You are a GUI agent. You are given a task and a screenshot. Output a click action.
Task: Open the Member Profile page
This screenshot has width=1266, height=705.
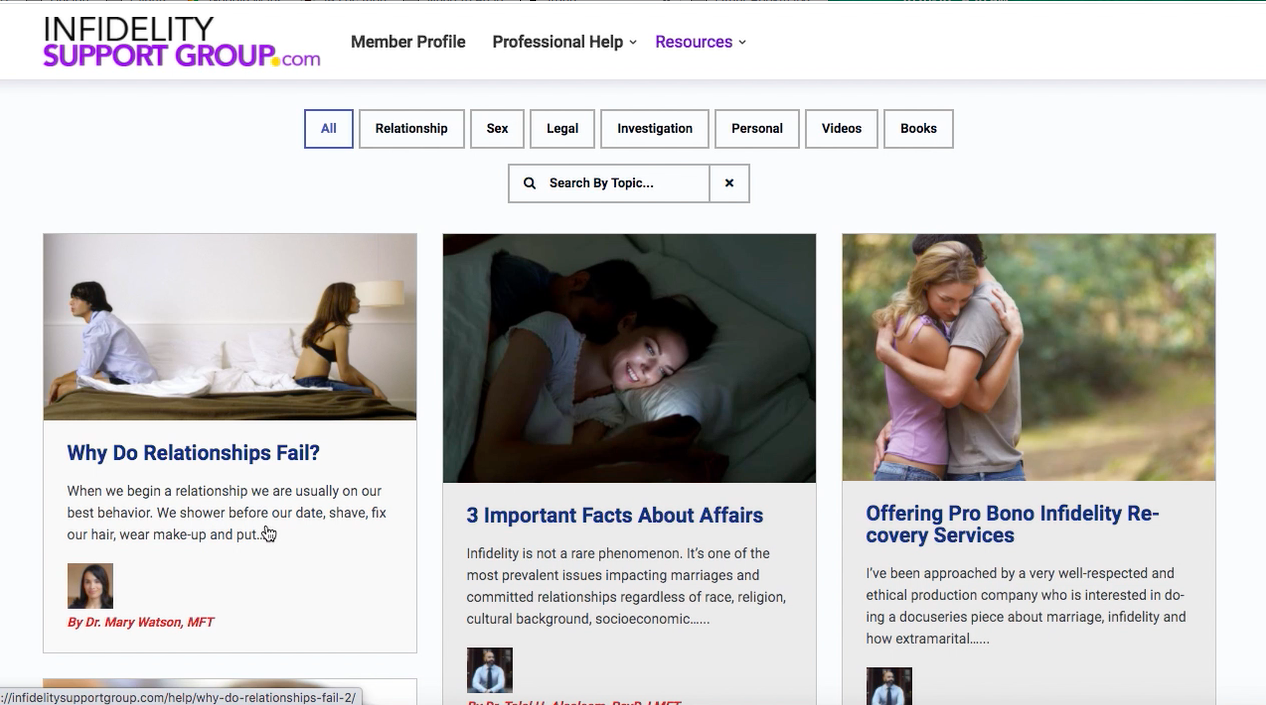(408, 42)
